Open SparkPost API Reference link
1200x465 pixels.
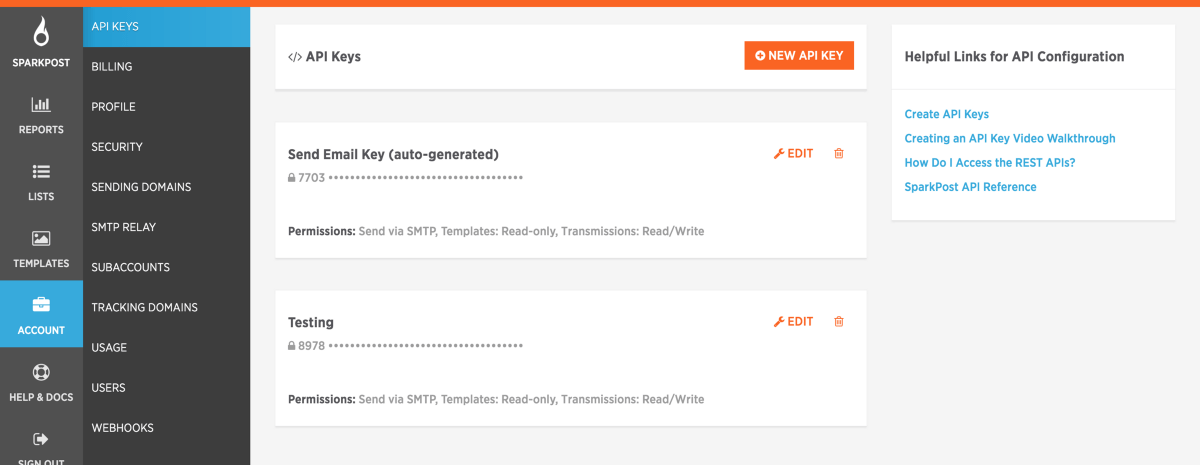point(970,187)
